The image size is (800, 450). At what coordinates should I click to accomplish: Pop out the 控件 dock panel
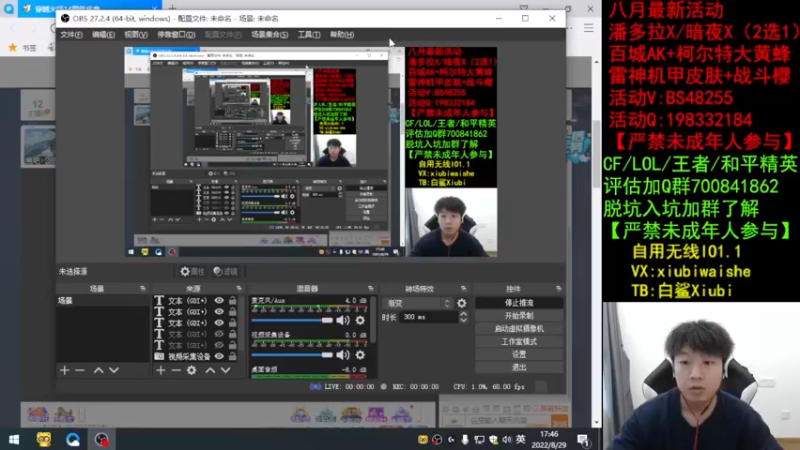(558, 289)
